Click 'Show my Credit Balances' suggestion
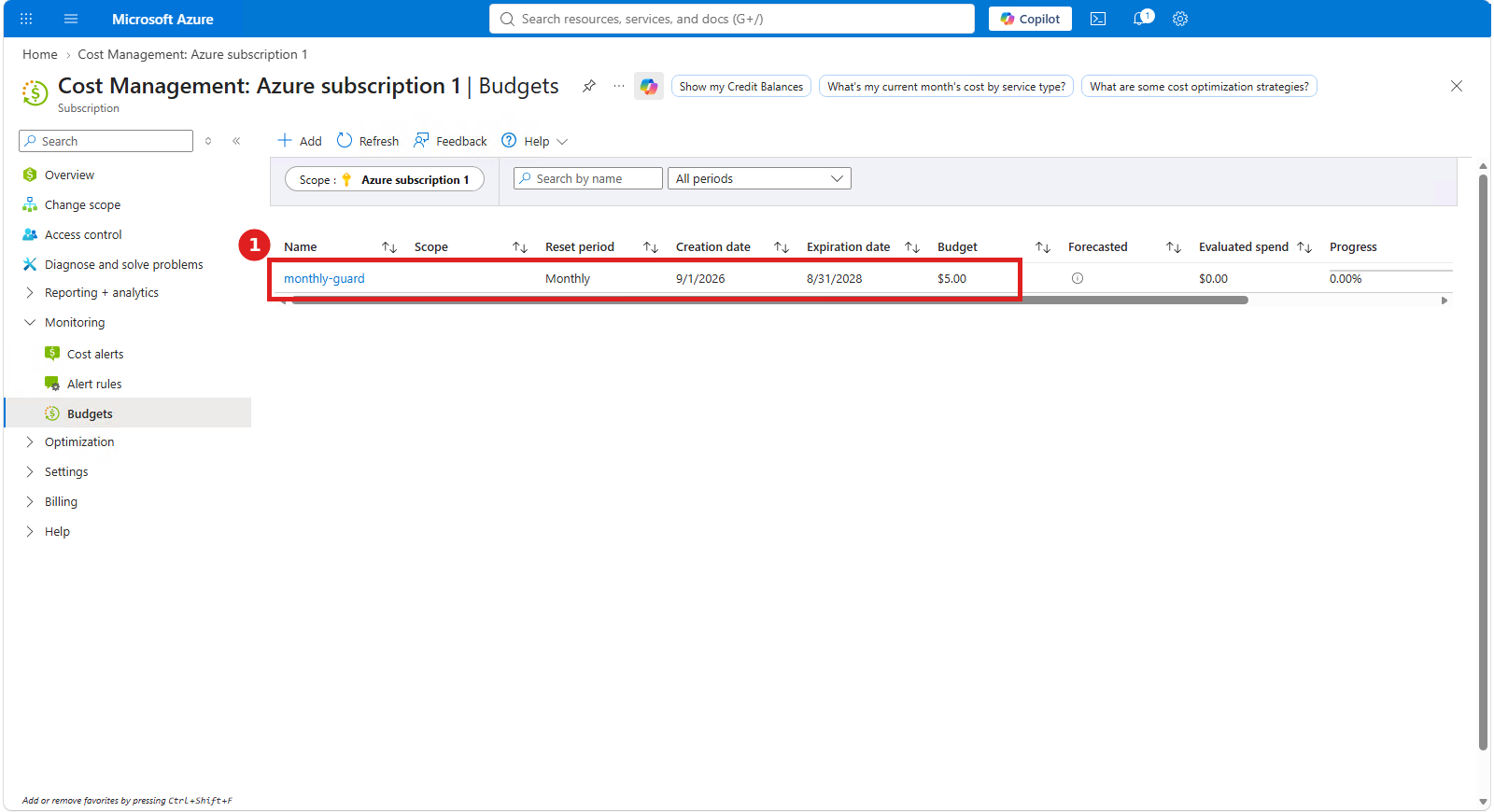 tap(741, 87)
